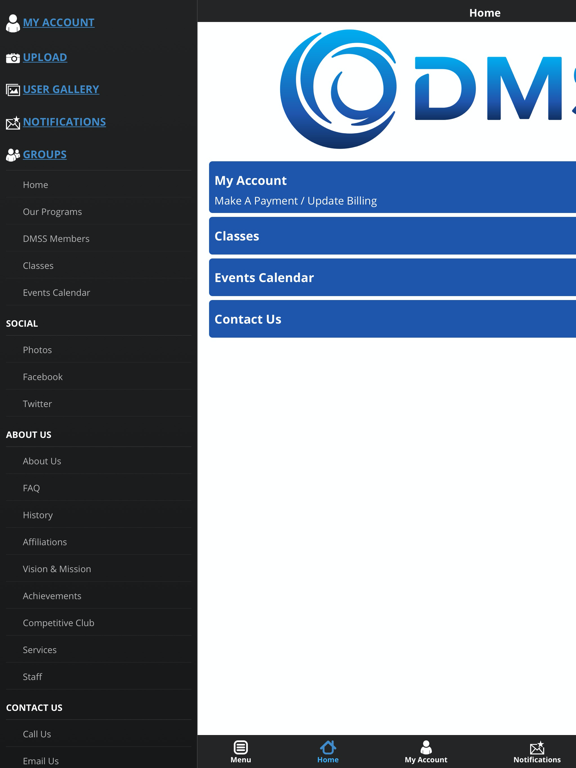
Task: Tap the My Account label in bottom bar
Action: click(x=426, y=760)
